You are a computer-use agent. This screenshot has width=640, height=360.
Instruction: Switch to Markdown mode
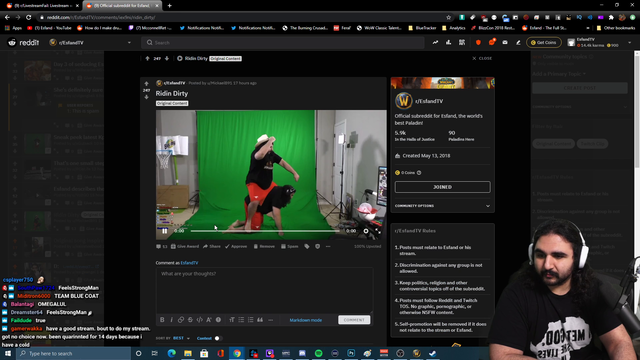click(x=306, y=320)
